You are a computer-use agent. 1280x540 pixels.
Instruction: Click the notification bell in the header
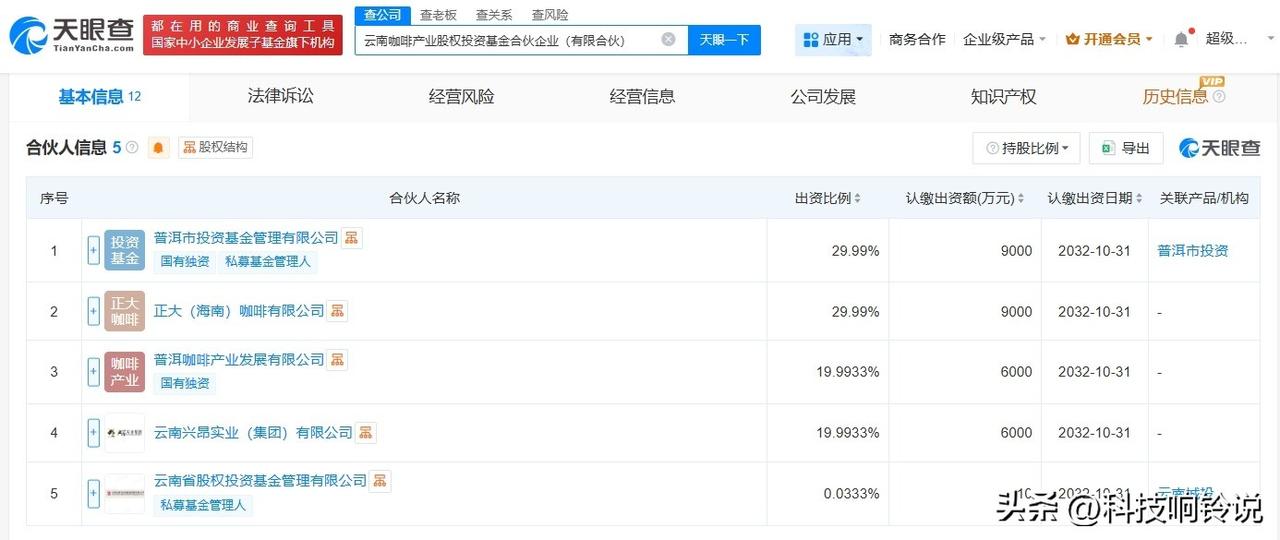(x=1181, y=39)
